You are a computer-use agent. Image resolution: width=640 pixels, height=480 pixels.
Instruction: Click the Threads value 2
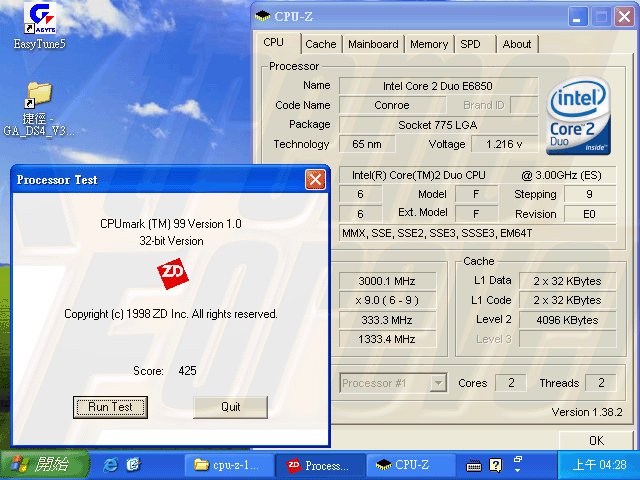coord(601,383)
